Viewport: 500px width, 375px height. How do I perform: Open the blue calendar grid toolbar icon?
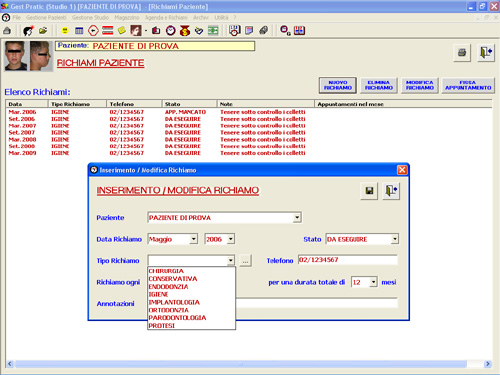[79, 31]
